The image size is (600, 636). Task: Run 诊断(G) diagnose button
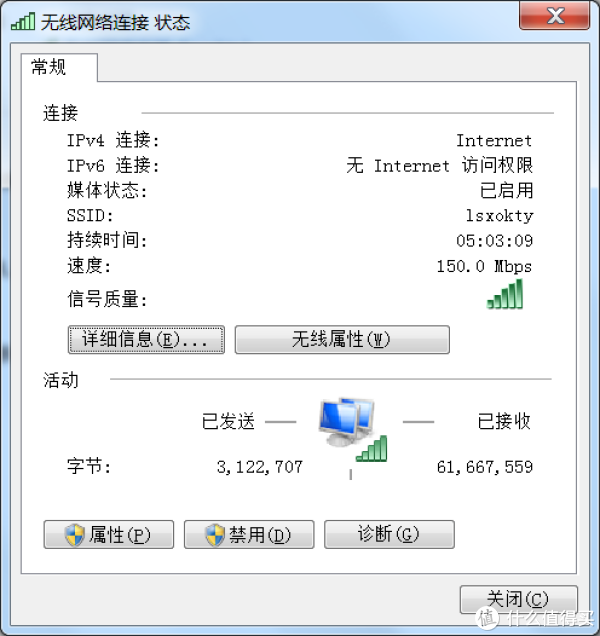pyautogui.click(x=389, y=535)
